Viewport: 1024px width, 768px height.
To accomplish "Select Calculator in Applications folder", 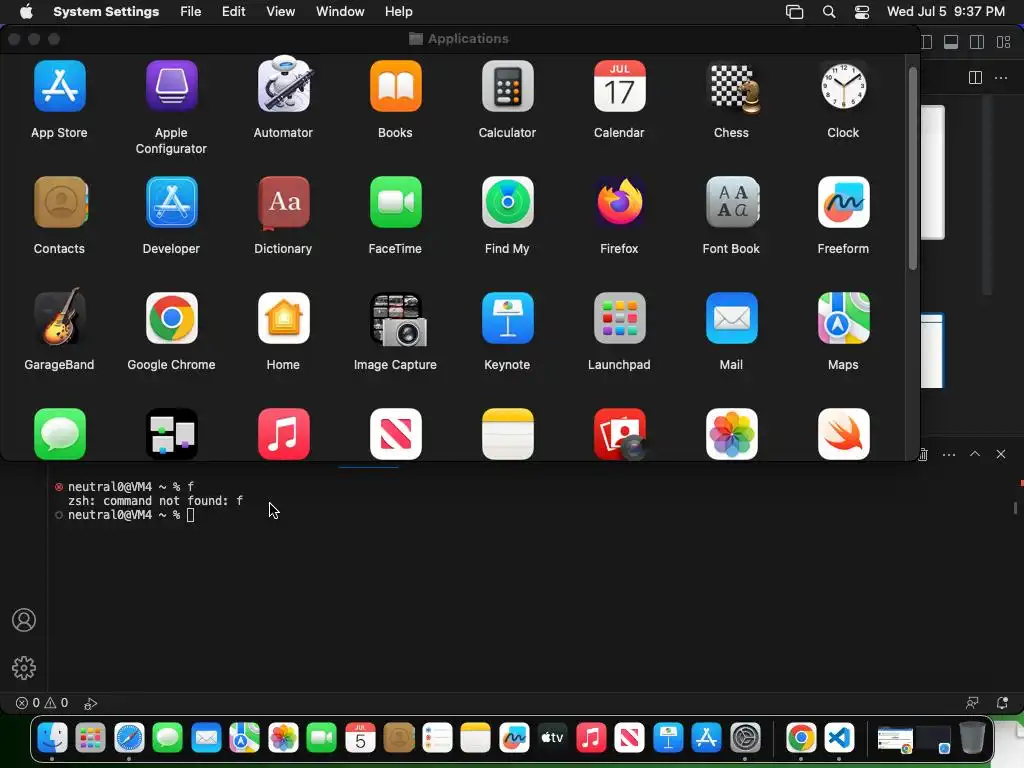I will tap(507, 86).
